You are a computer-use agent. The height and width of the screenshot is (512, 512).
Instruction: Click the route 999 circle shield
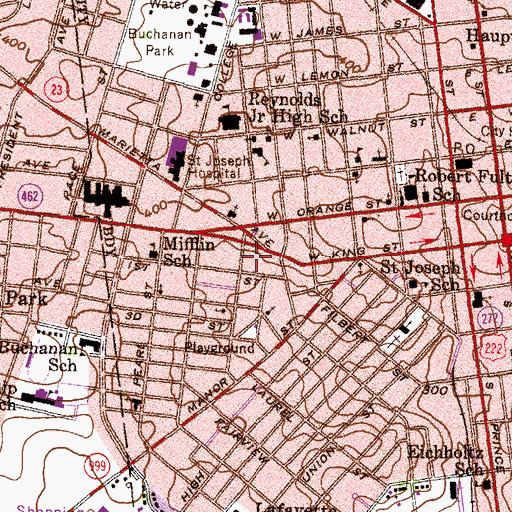point(97,465)
